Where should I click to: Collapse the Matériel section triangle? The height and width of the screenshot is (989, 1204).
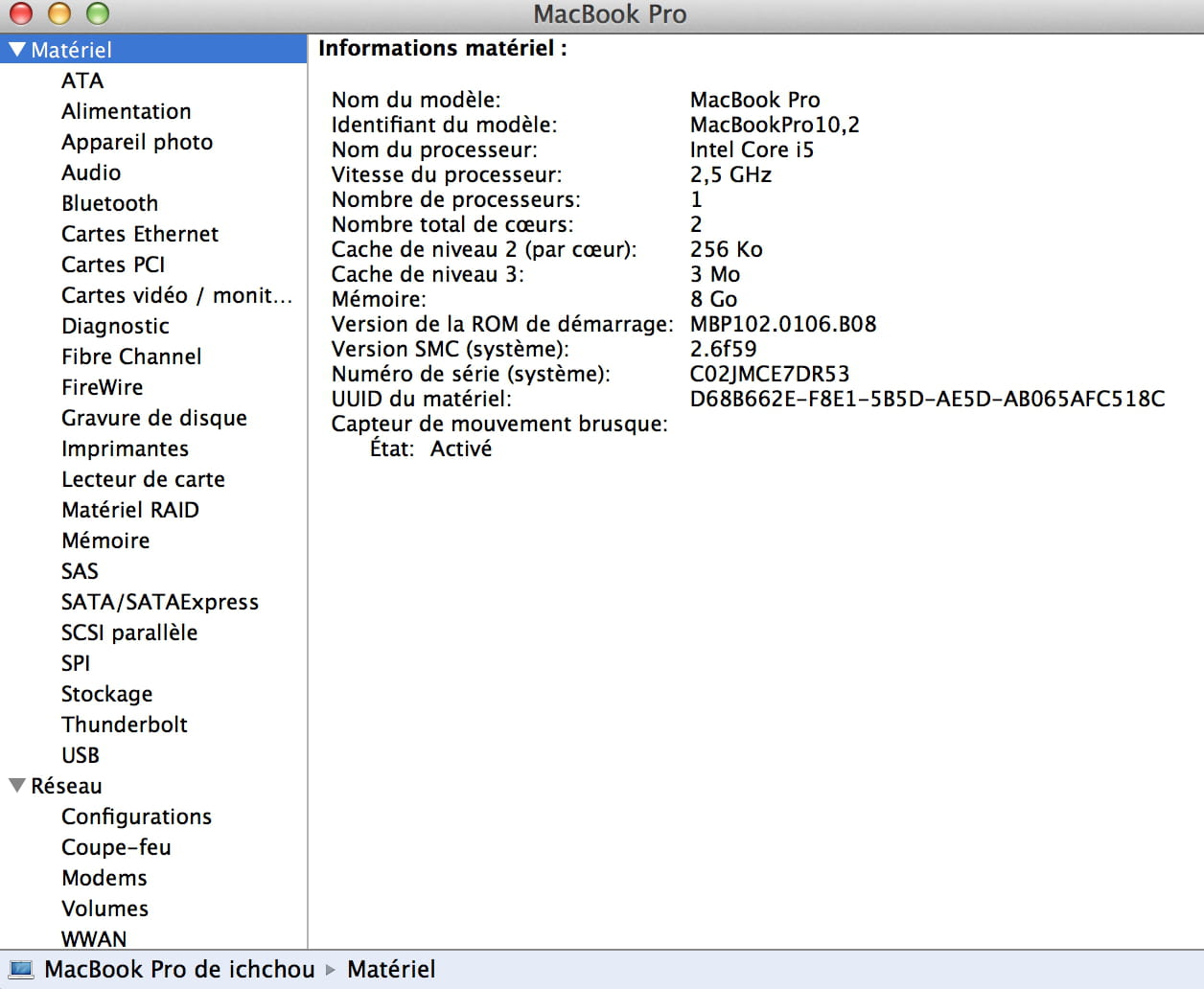coord(16,50)
